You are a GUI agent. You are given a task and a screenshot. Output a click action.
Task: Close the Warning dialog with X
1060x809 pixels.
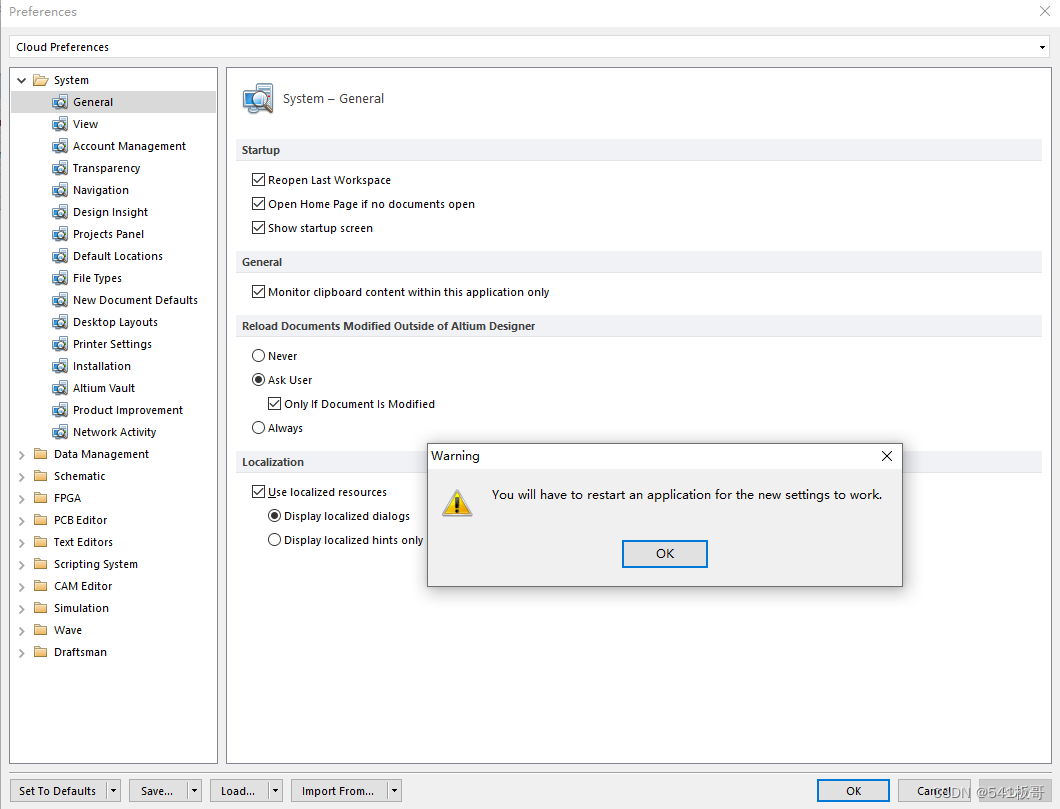(886, 456)
